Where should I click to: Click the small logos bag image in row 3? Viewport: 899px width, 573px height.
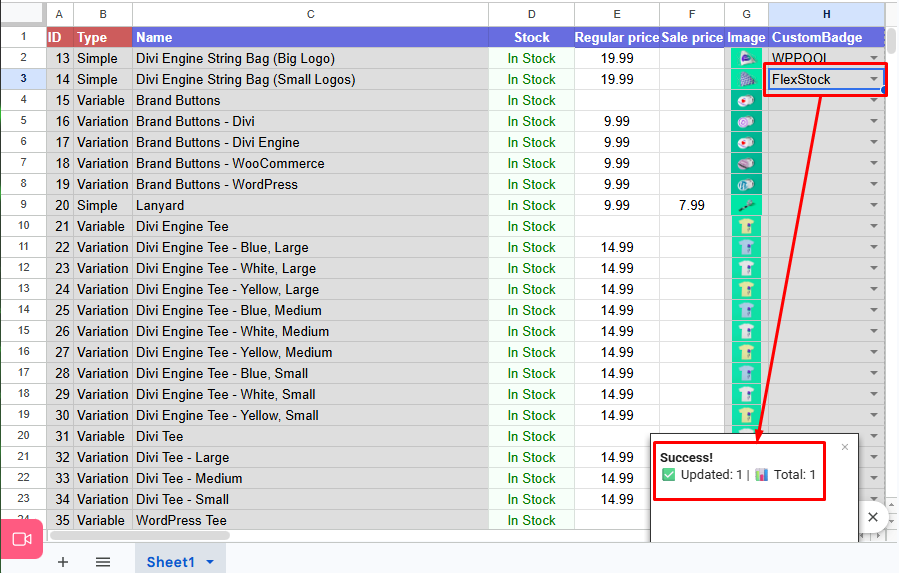coord(746,79)
